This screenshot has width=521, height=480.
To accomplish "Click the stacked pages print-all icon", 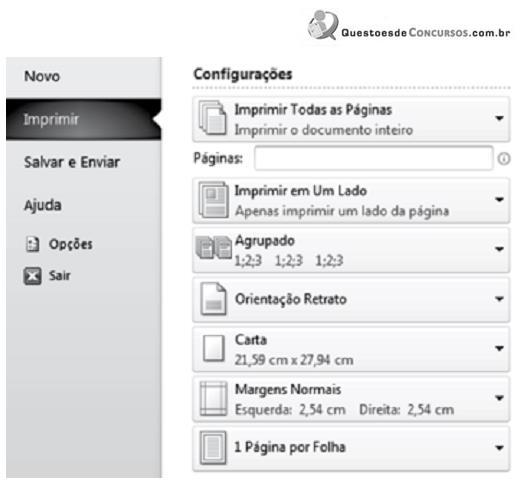I will (x=213, y=118).
